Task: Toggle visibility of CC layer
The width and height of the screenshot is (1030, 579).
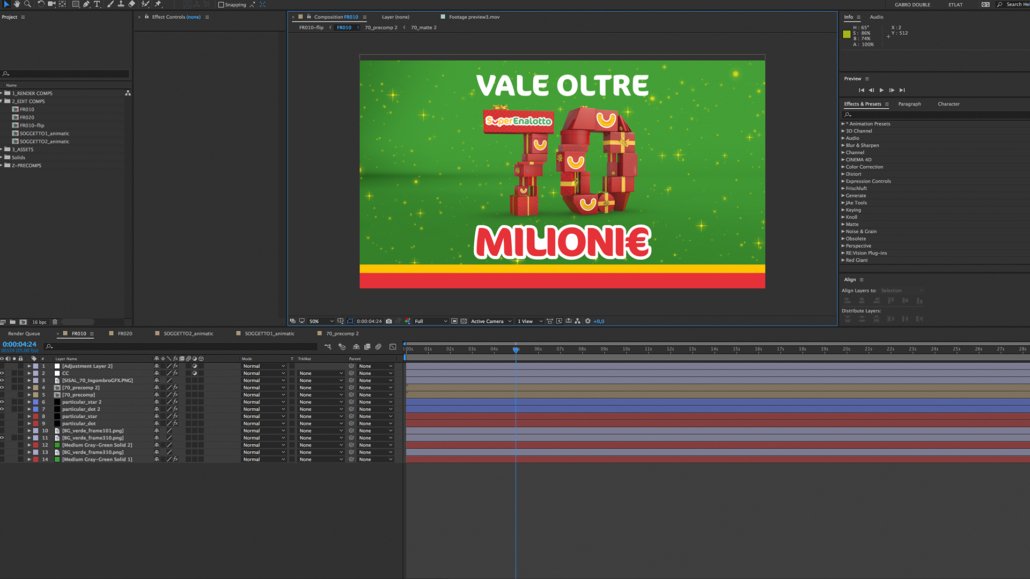Action: click(x=2, y=373)
